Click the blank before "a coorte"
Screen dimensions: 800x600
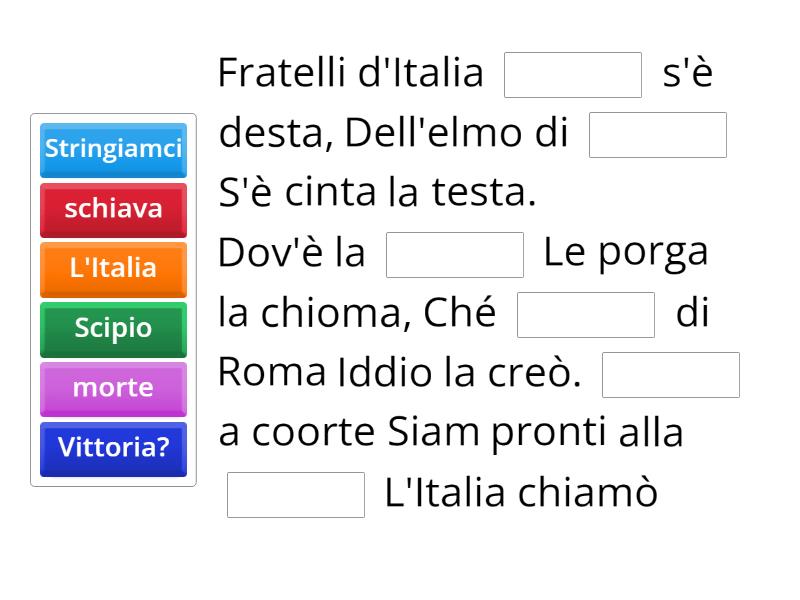point(670,375)
